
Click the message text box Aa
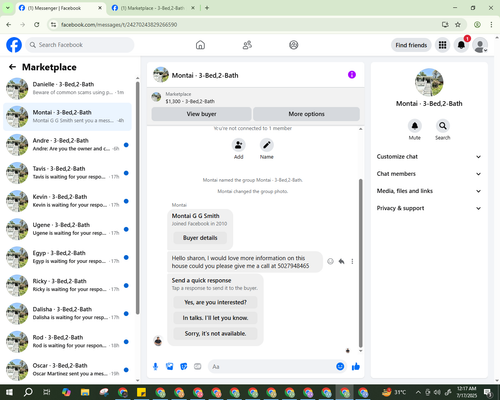coord(272,367)
